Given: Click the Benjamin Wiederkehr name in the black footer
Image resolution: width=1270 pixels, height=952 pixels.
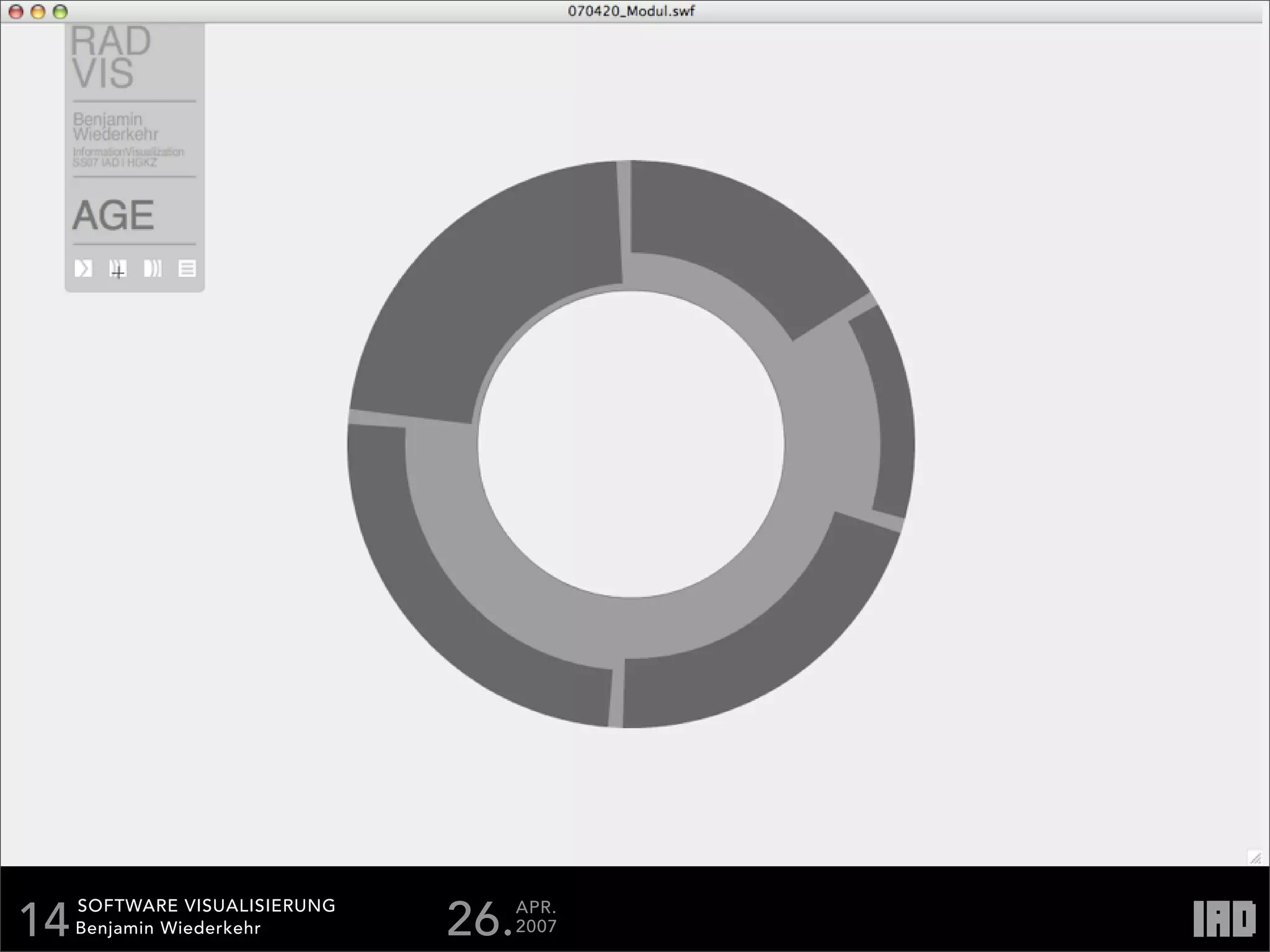Looking at the screenshot, I should click(x=168, y=928).
